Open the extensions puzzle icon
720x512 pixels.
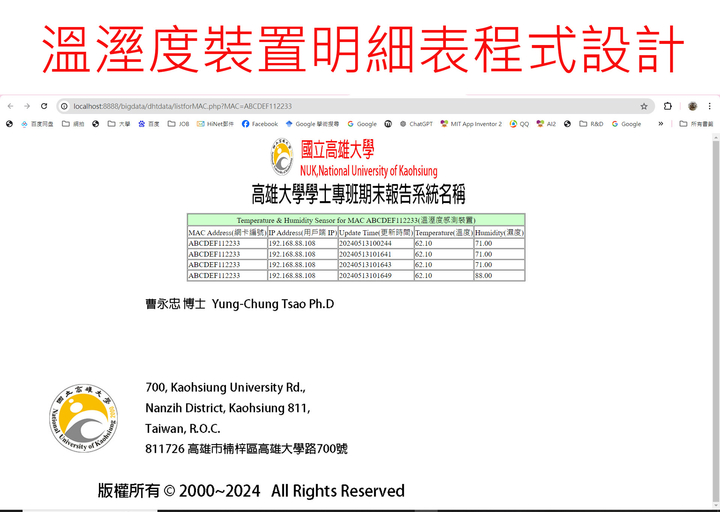click(x=667, y=106)
